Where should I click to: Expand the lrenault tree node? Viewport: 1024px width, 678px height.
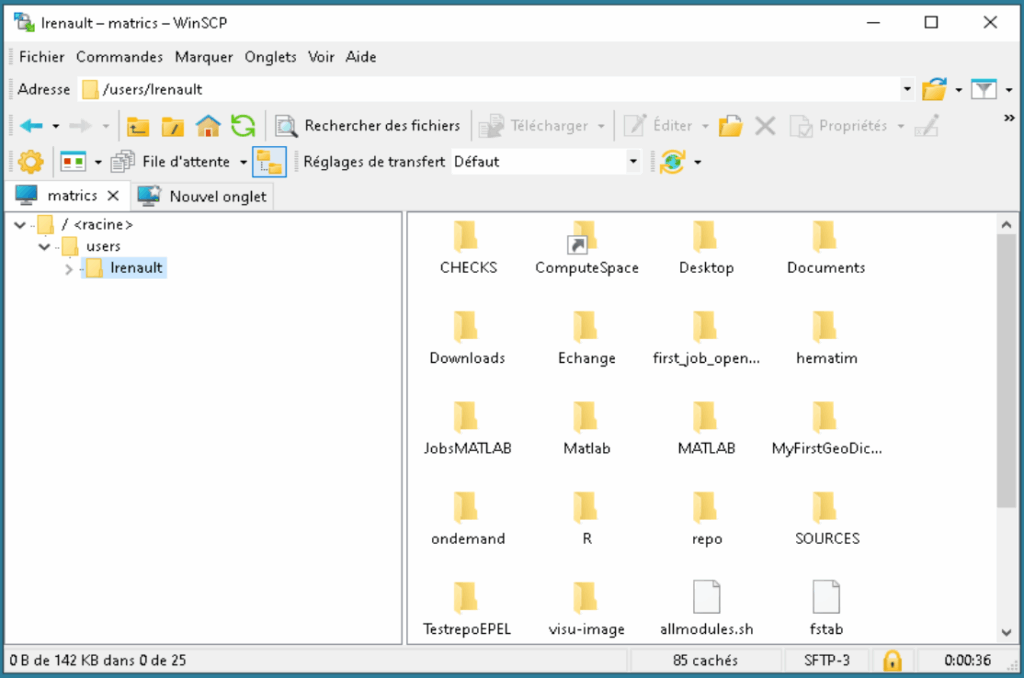pyautogui.click(x=68, y=268)
